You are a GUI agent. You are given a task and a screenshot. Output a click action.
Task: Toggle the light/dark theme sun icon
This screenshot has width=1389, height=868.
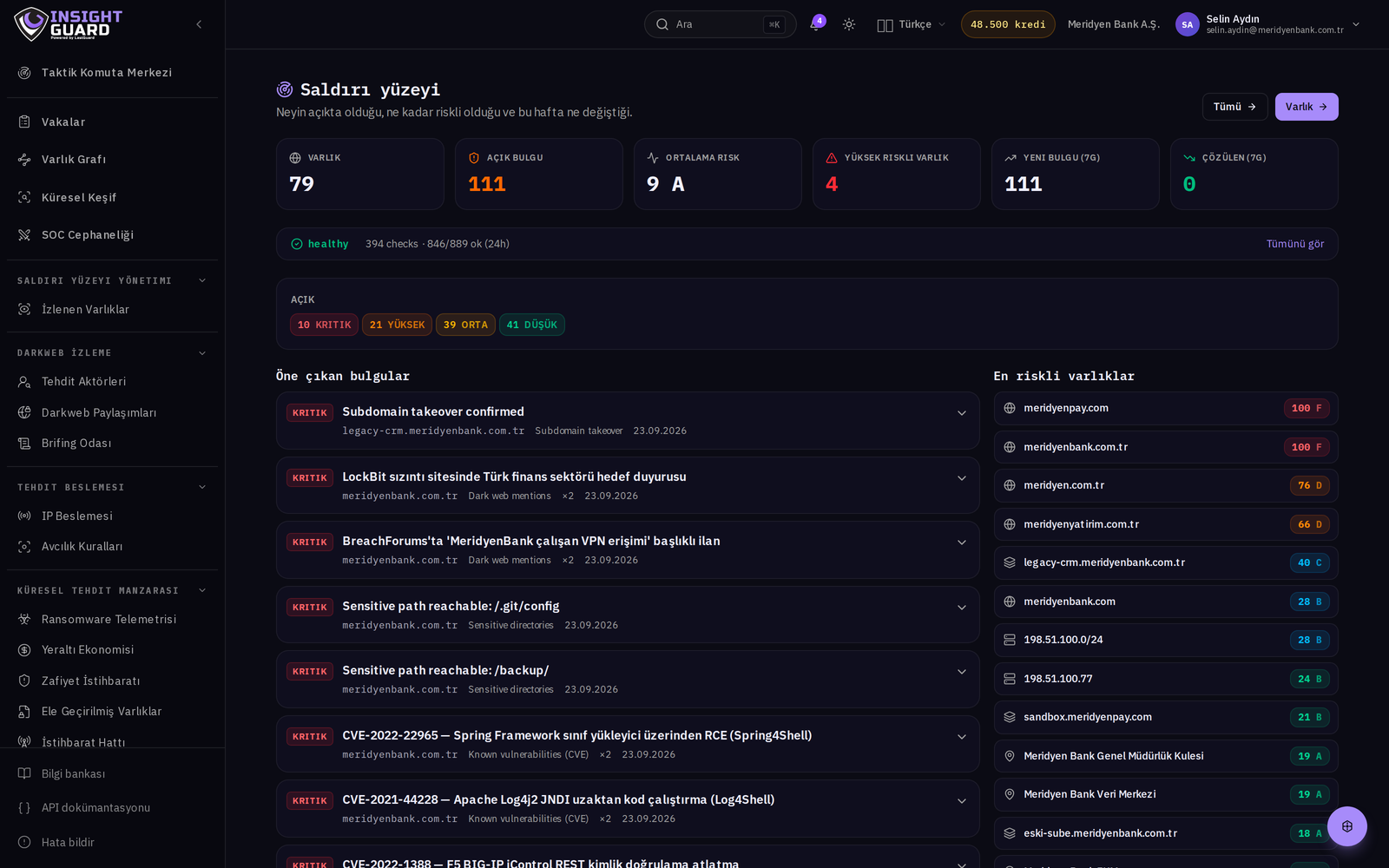click(849, 24)
